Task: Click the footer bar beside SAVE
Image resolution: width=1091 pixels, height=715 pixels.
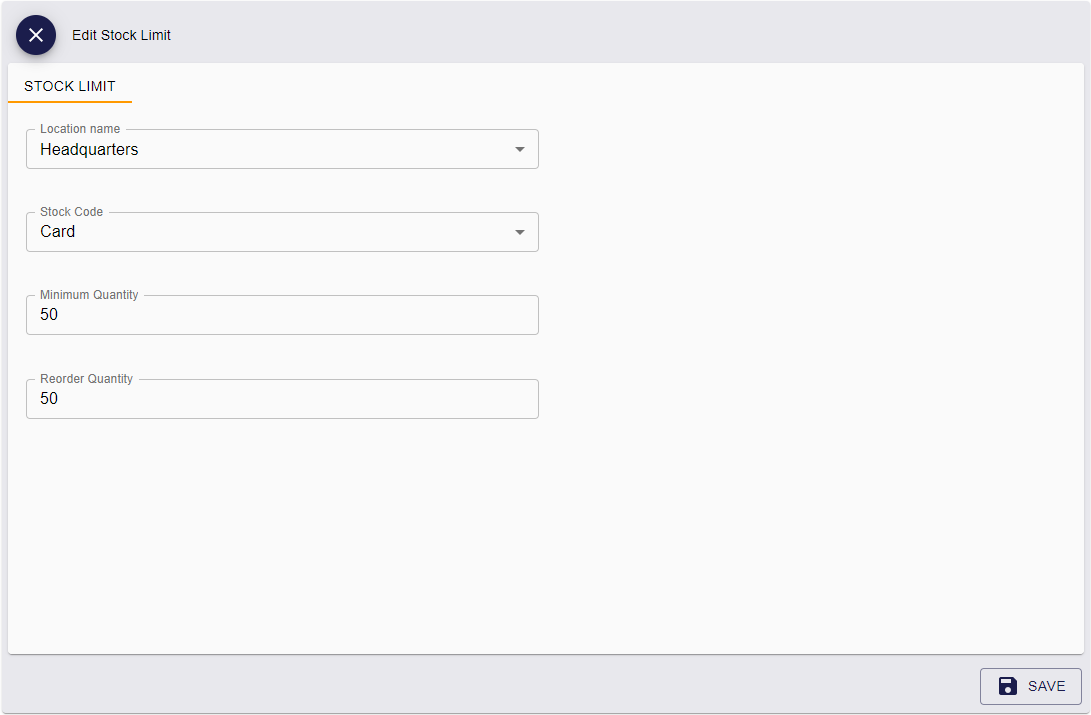Action: pos(500,686)
